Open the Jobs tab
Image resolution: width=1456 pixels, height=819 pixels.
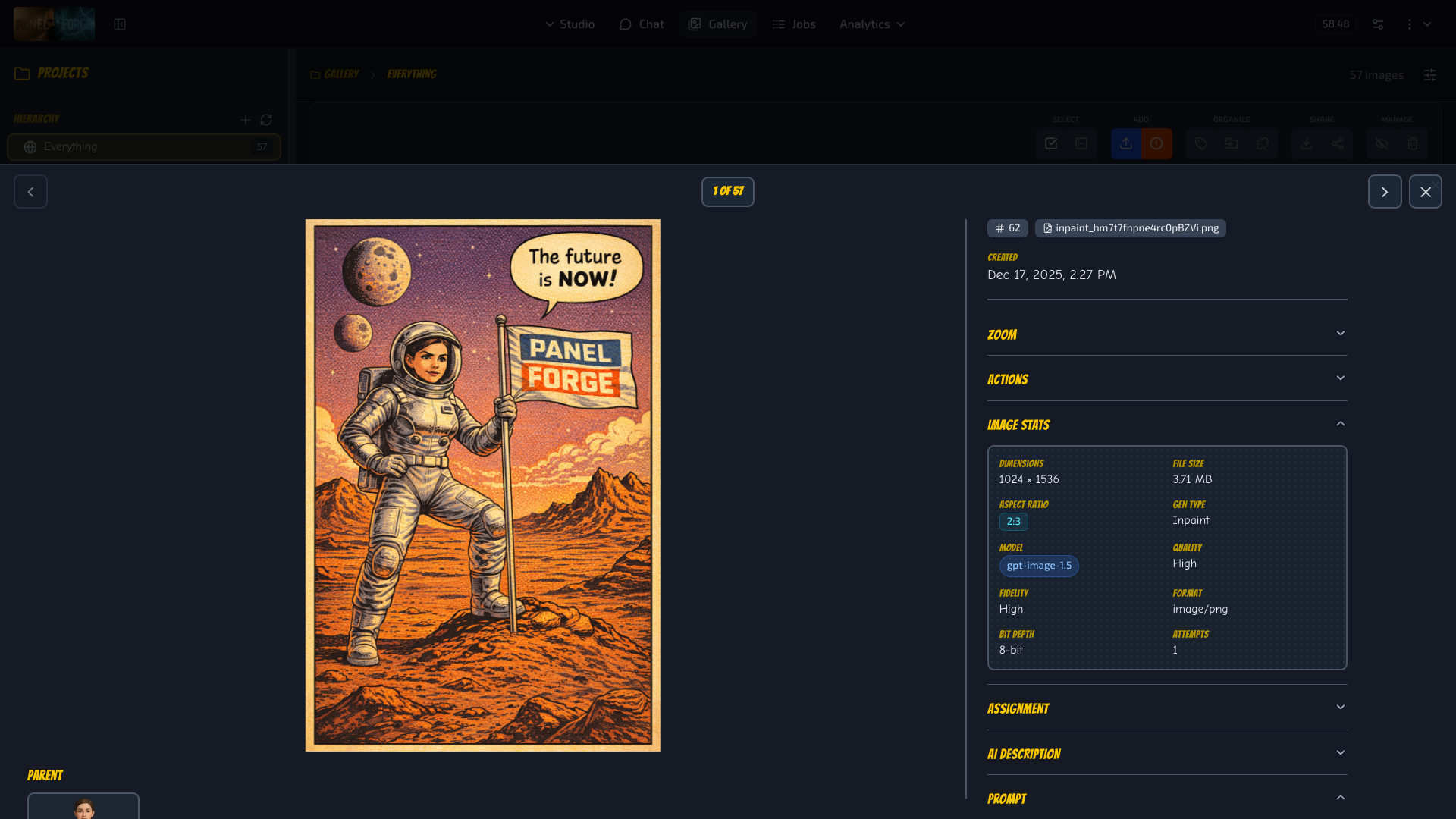(794, 24)
